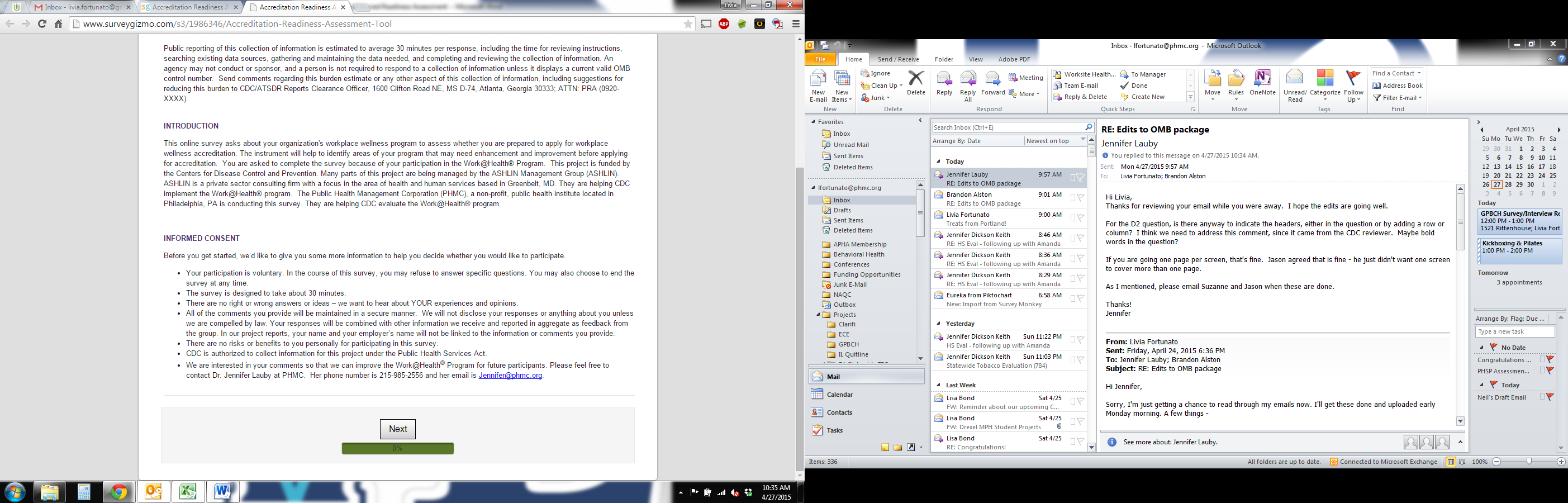Viewport: 1568px width, 503px height.
Task: Go to Chrome home page icon
Action: 59,23
